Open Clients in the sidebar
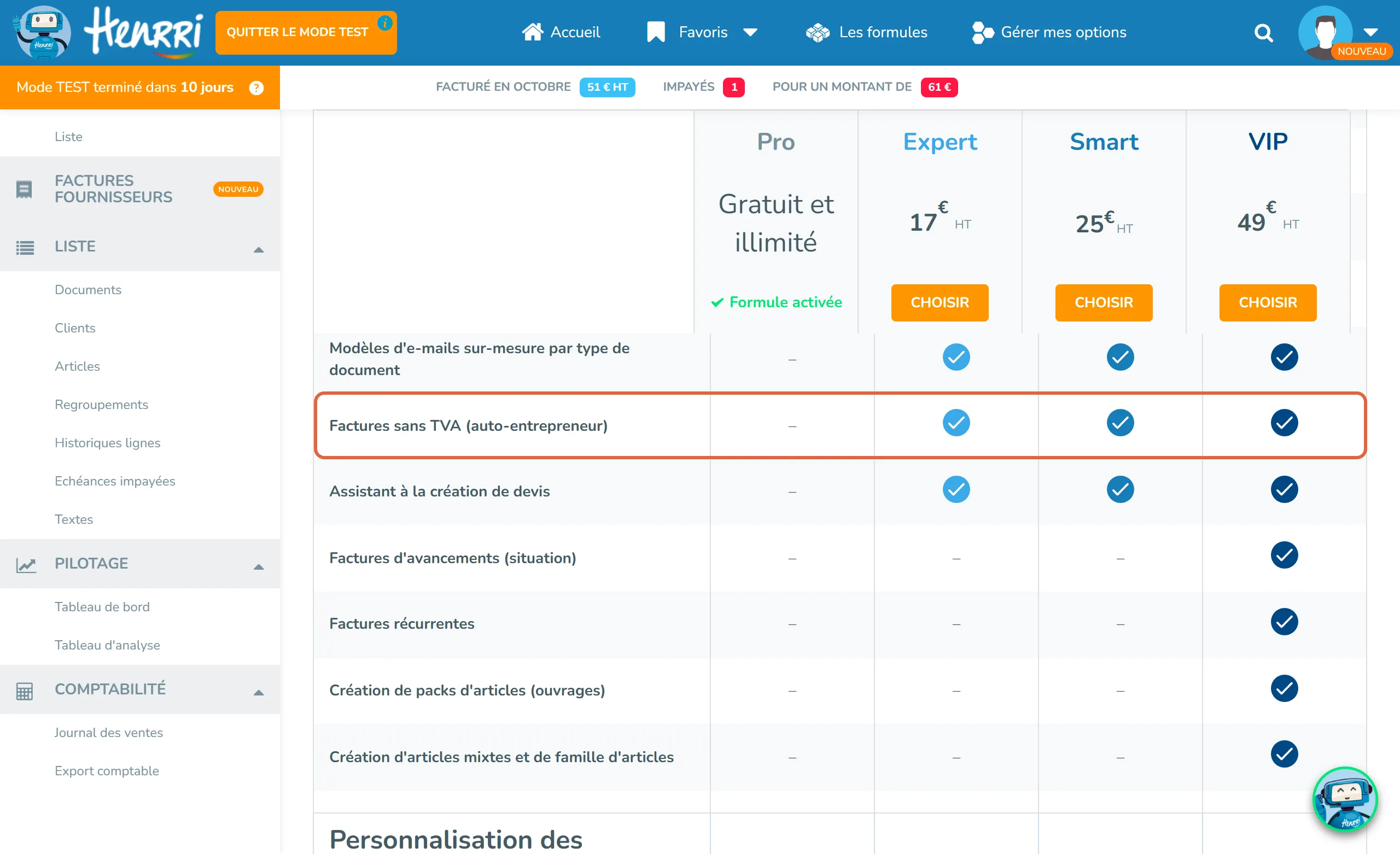 (x=75, y=328)
